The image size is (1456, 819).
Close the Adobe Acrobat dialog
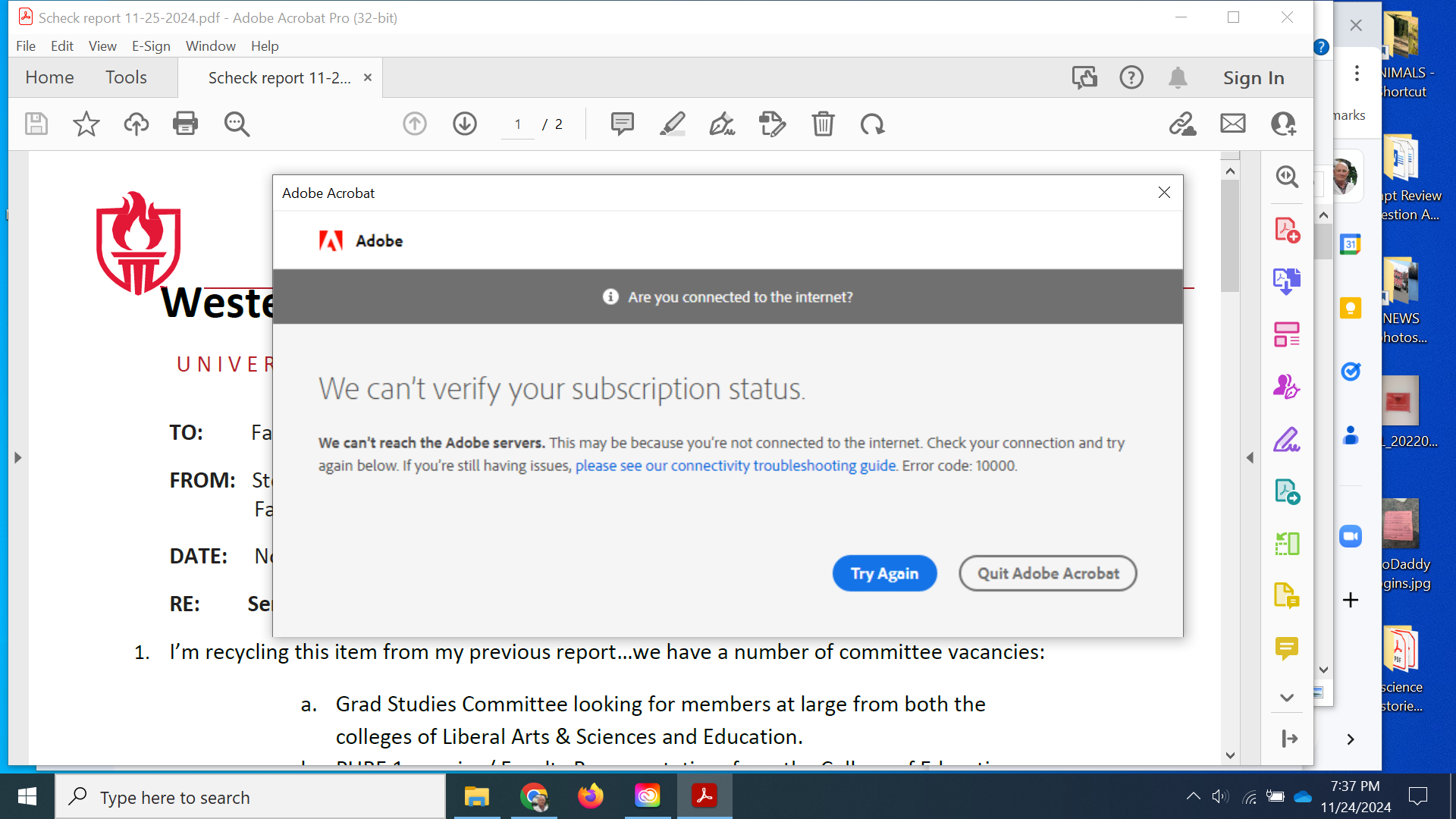tap(1164, 193)
